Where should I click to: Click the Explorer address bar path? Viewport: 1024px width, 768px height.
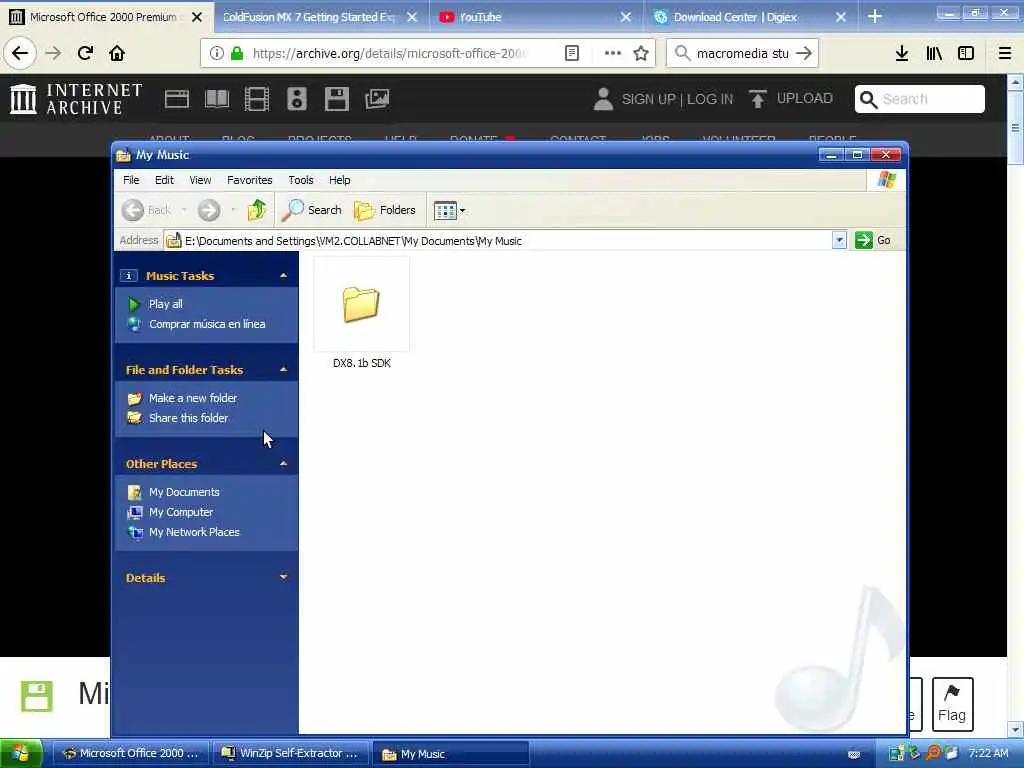pyautogui.click(x=497, y=241)
